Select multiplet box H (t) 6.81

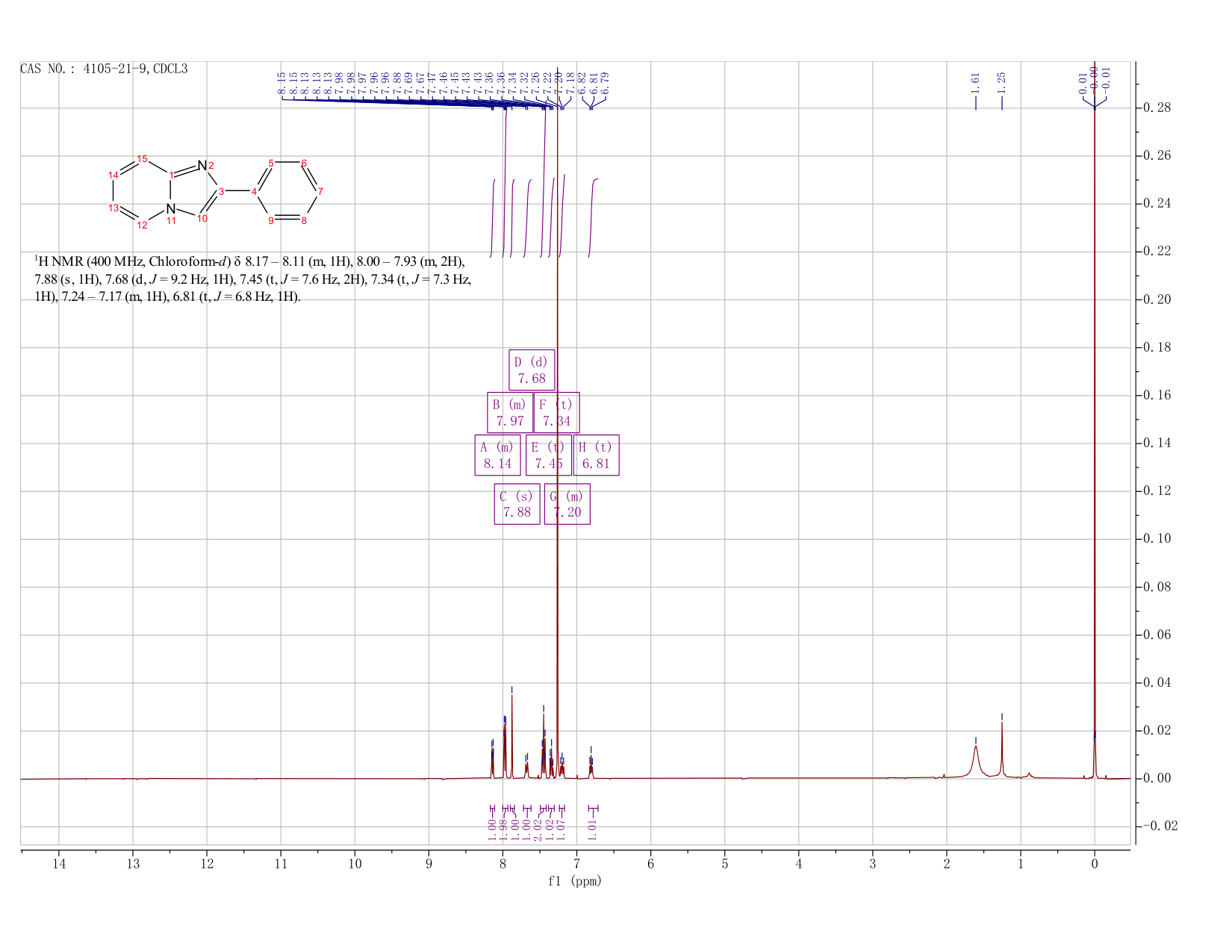(596, 455)
